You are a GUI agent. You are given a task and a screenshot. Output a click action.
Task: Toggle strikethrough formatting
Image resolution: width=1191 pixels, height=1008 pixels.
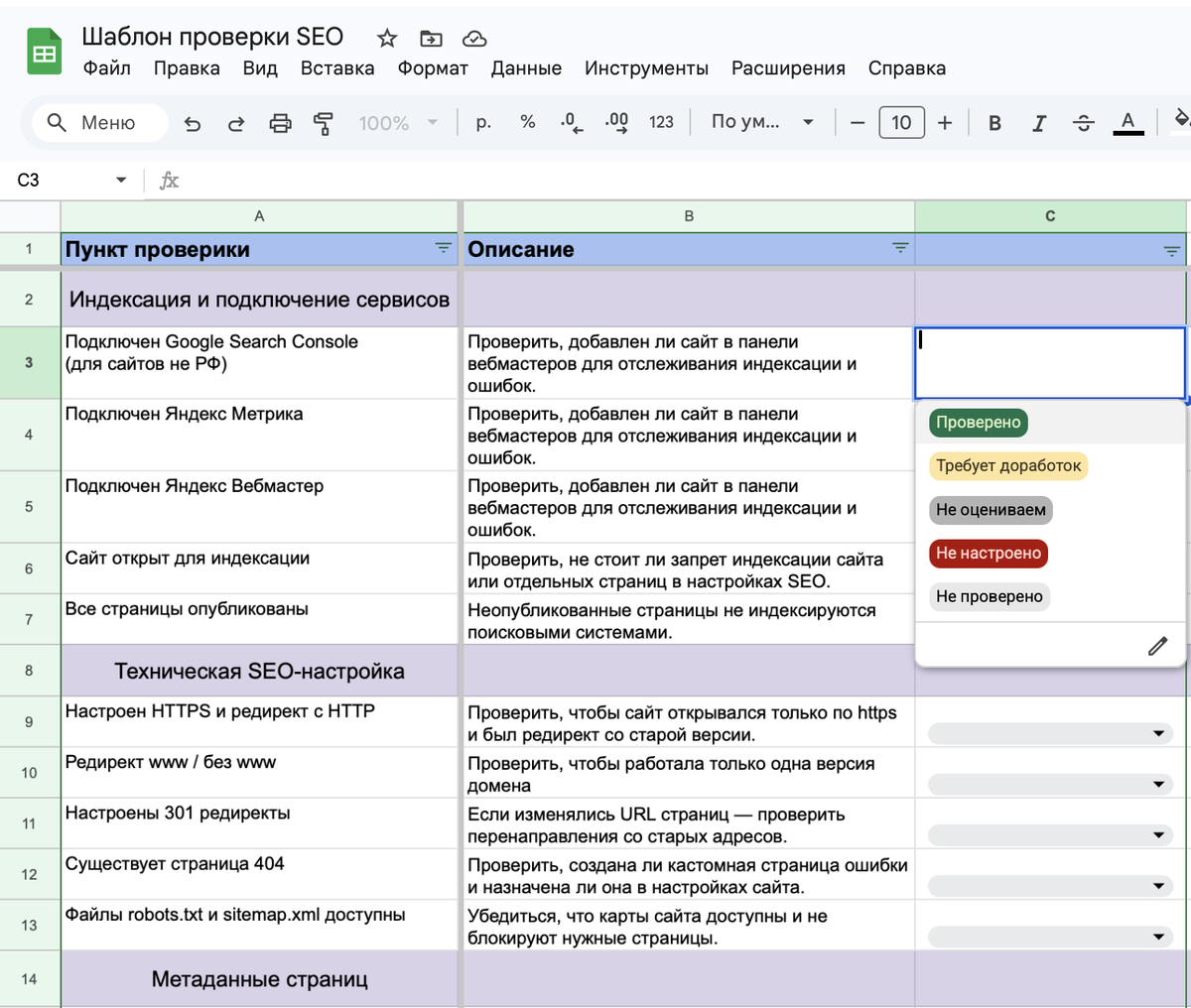(x=1083, y=123)
